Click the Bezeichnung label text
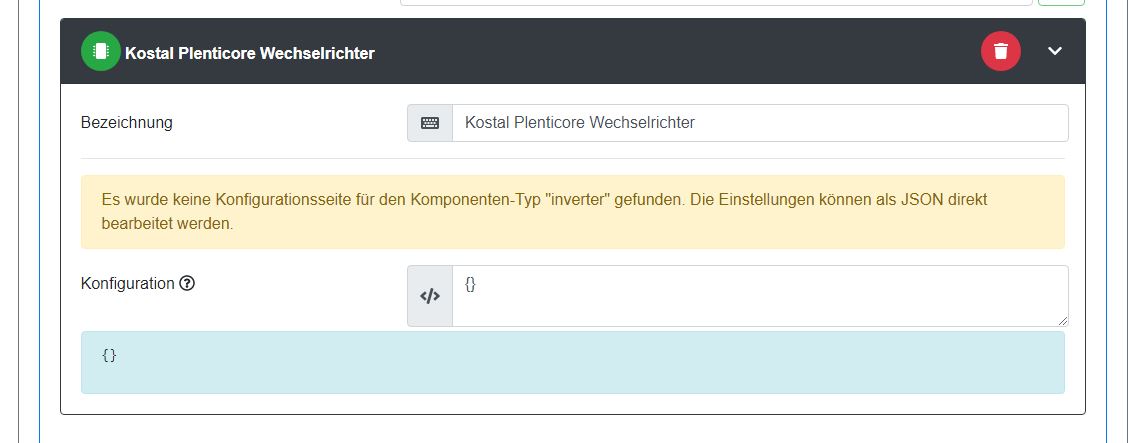Viewport: 1128px width, 443px height. 126,122
